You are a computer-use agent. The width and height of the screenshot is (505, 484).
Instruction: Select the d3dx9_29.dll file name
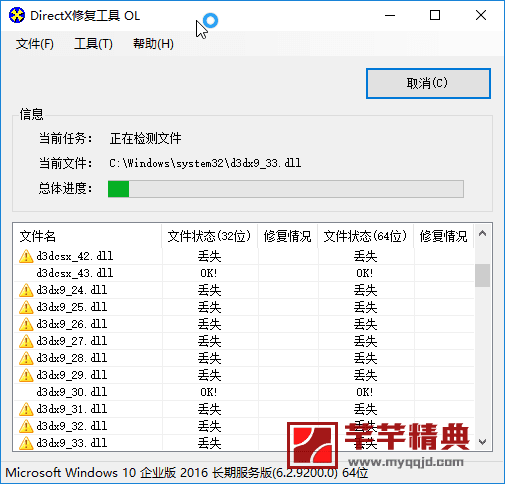point(72,375)
